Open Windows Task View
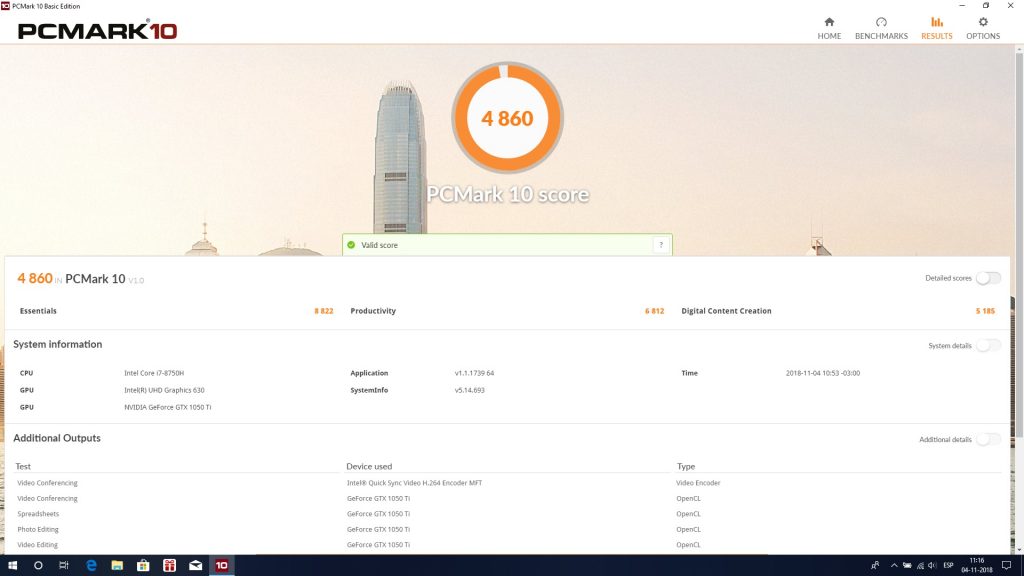 point(64,565)
